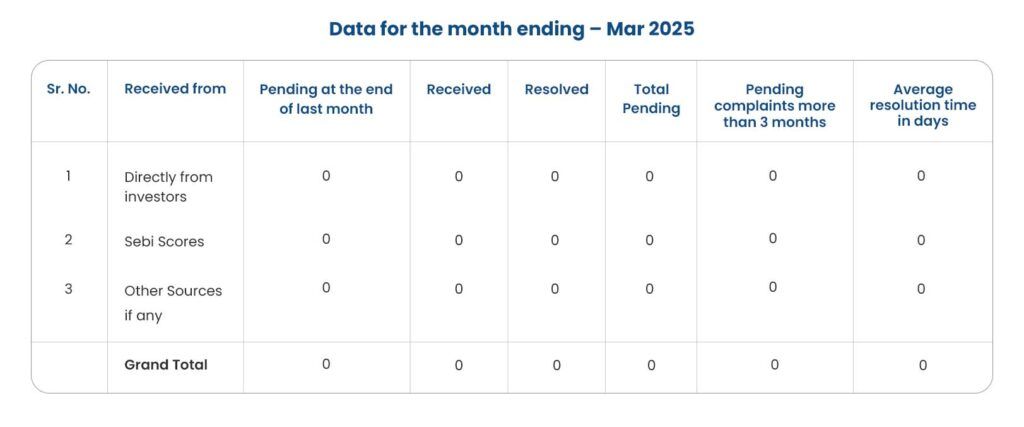The image size is (1024, 427).
Task: Select 'Pending at the end of last month' header
Action: (326, 99)
